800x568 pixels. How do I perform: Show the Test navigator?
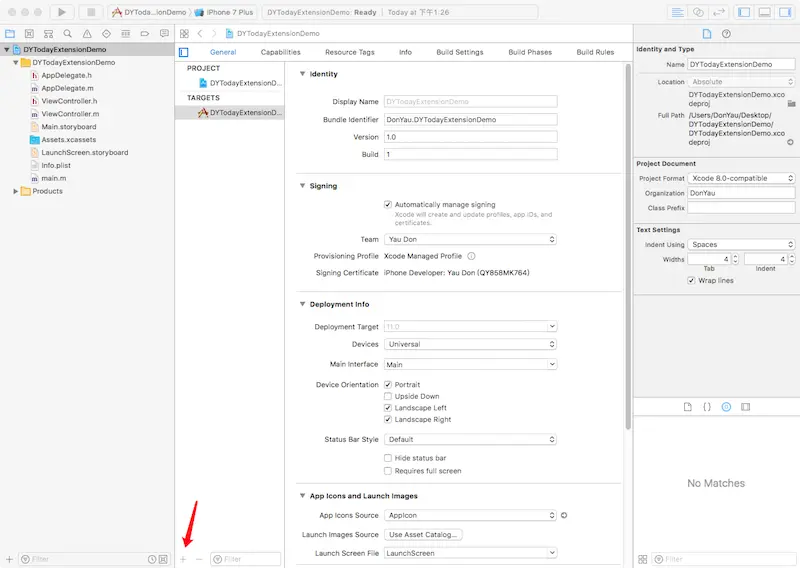106,34
